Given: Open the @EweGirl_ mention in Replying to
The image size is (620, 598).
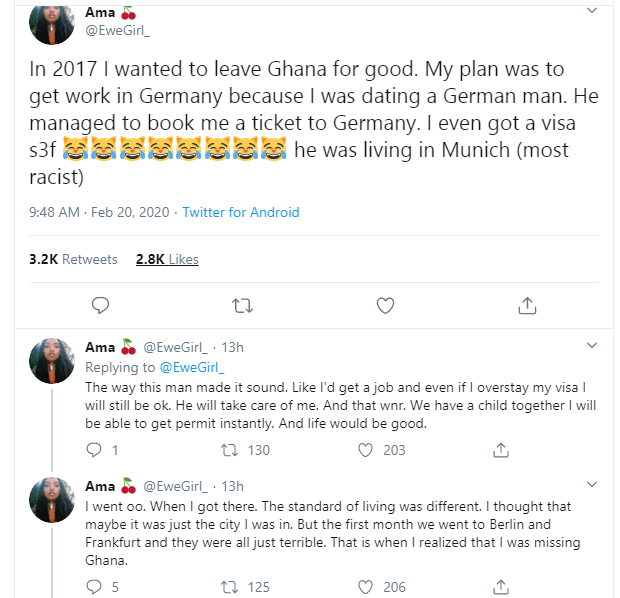Looking at the screenshot, I should click(x=192, y=367).
